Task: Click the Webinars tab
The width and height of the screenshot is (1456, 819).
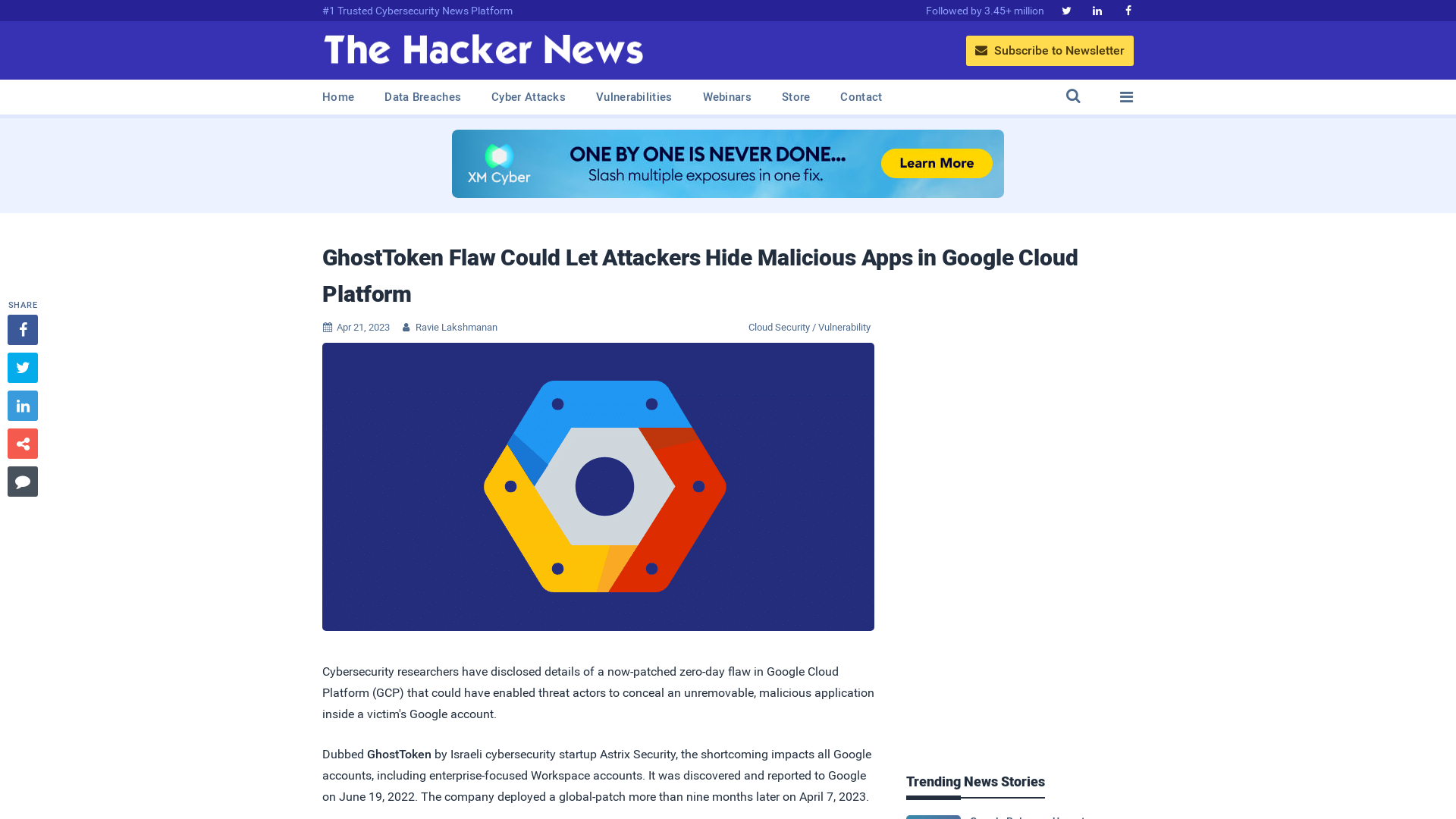Action: 727,96
